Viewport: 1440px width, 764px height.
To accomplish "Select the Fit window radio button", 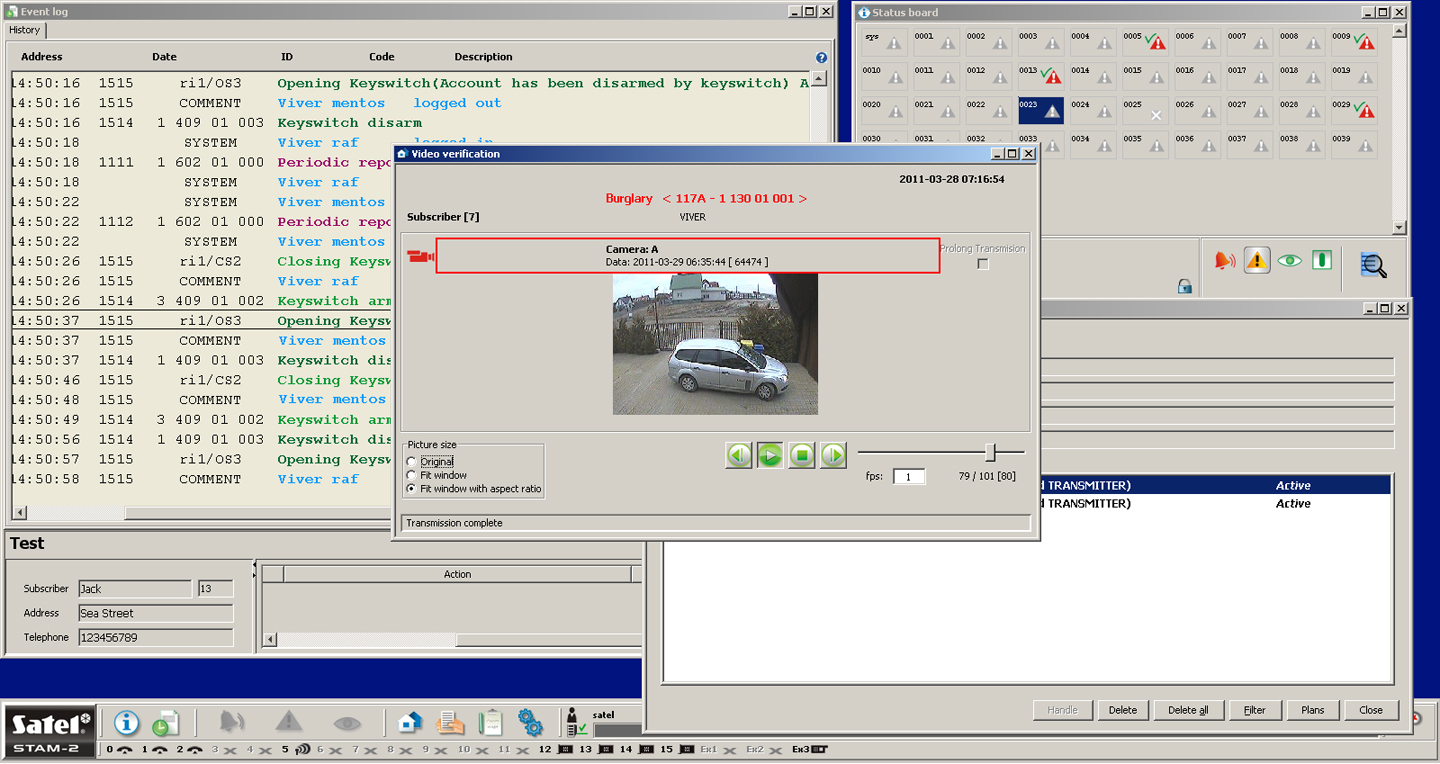I will coord(411,475).
